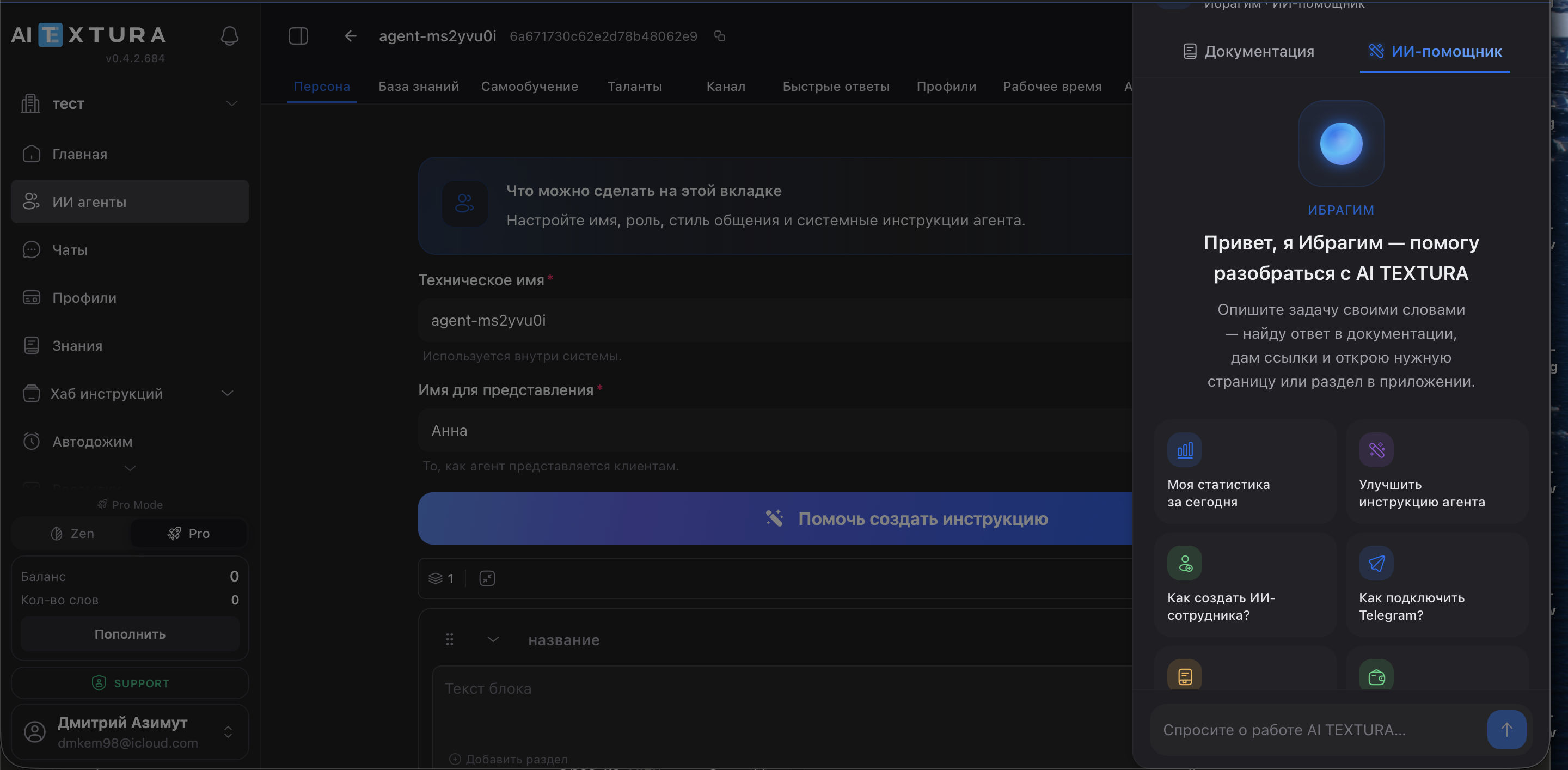Switch to Pro mode
The width and height of the screenshot is (1568, 770).
[189, 534]
